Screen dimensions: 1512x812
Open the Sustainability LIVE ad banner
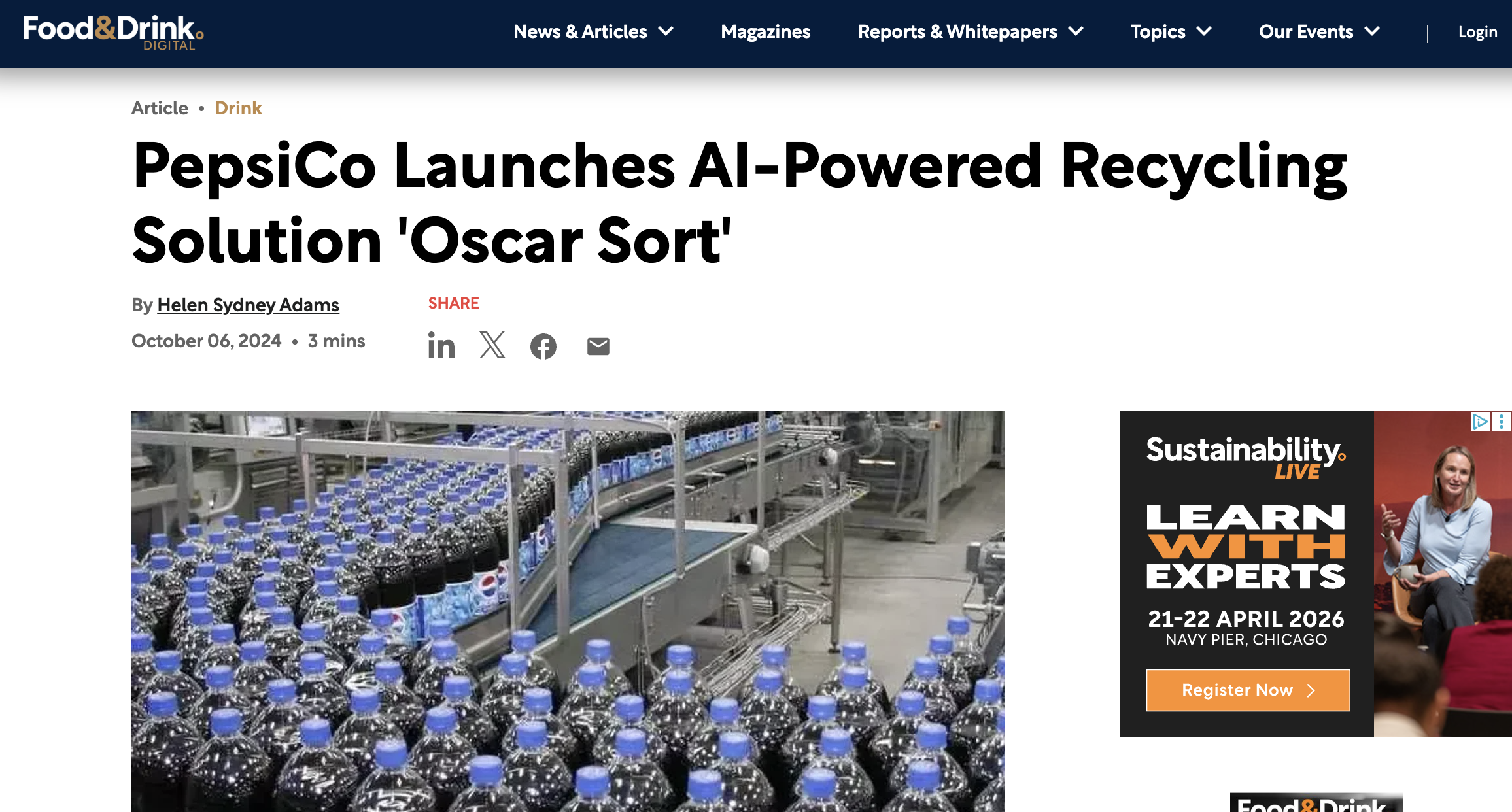point(1316,573)
